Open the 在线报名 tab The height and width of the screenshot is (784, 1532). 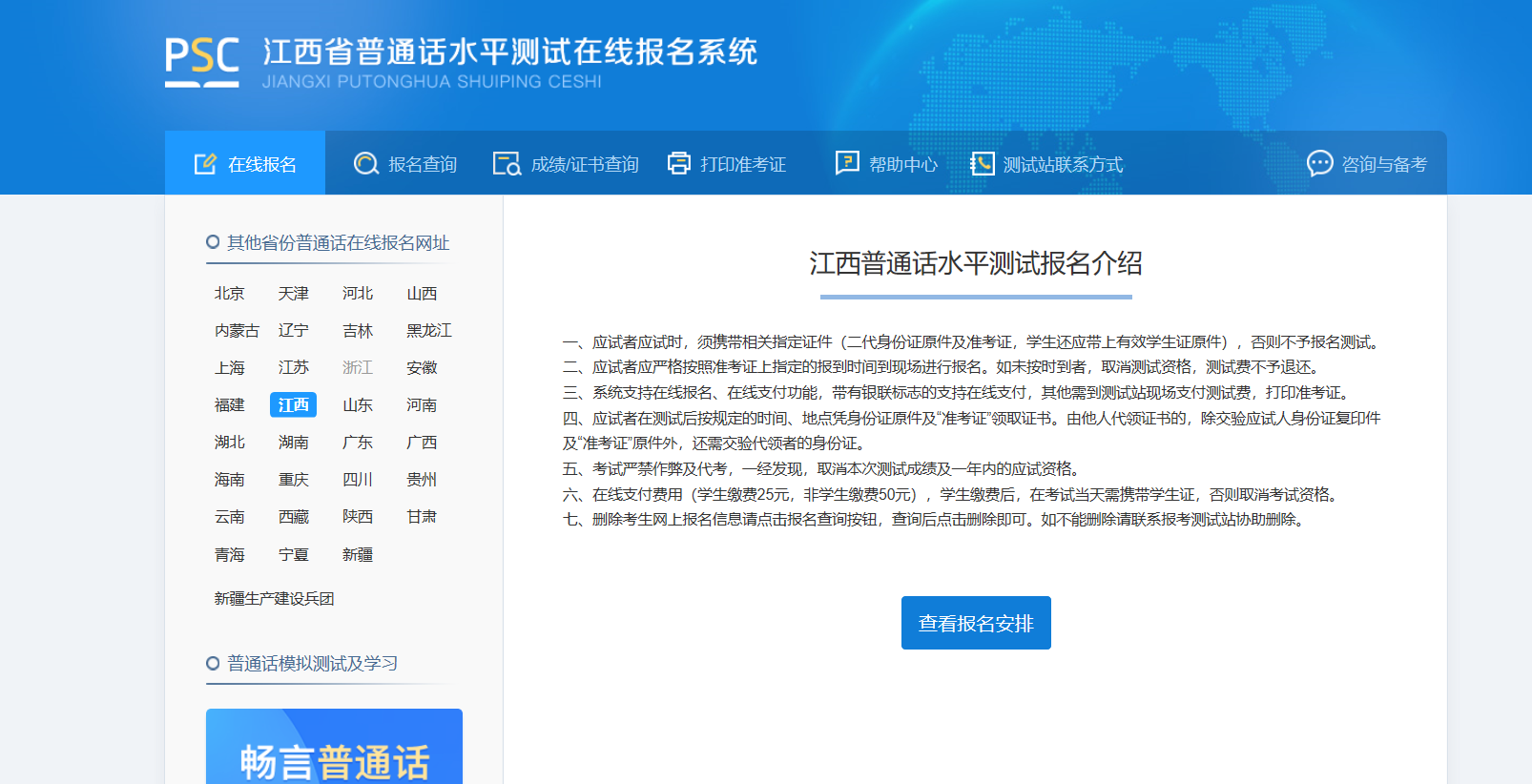pos(245,163)
